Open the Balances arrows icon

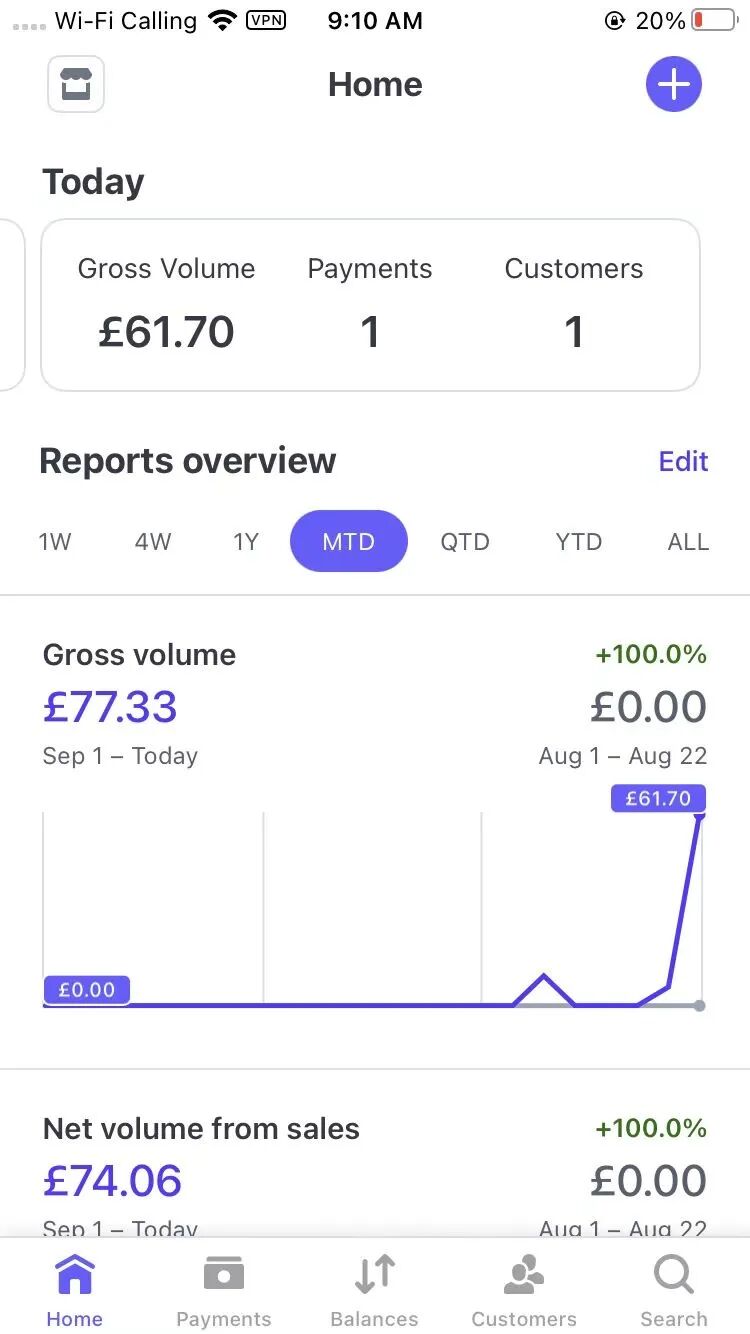click(375, 1276)
